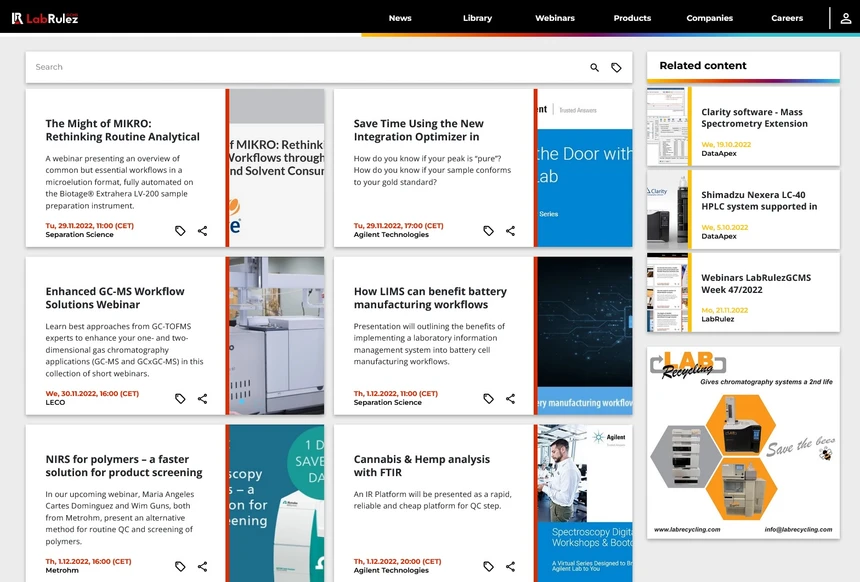Click date 'Tu, 29.11.2022, 11:00 (CET)'
Image resolution: width=860 pixels, height=582 pixels.
89,225
